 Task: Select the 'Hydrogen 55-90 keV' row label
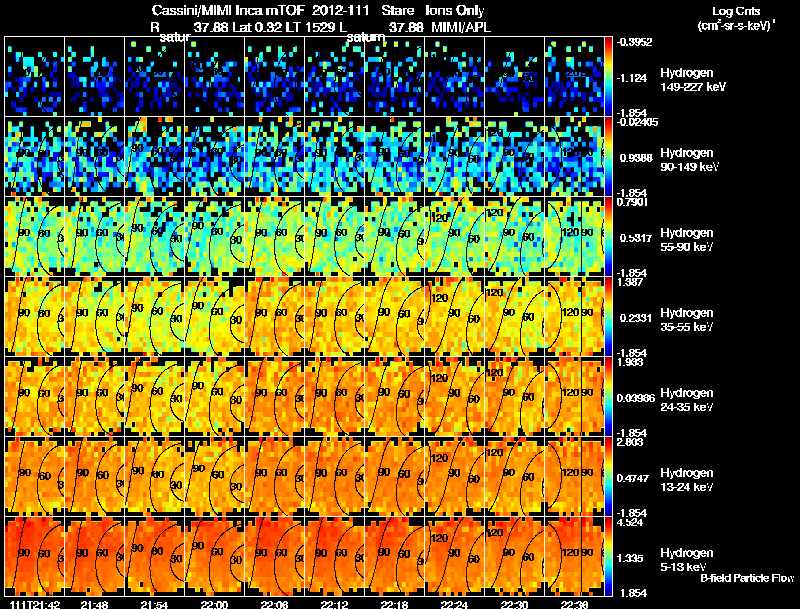pyautogui.click(x=687, y=240)
